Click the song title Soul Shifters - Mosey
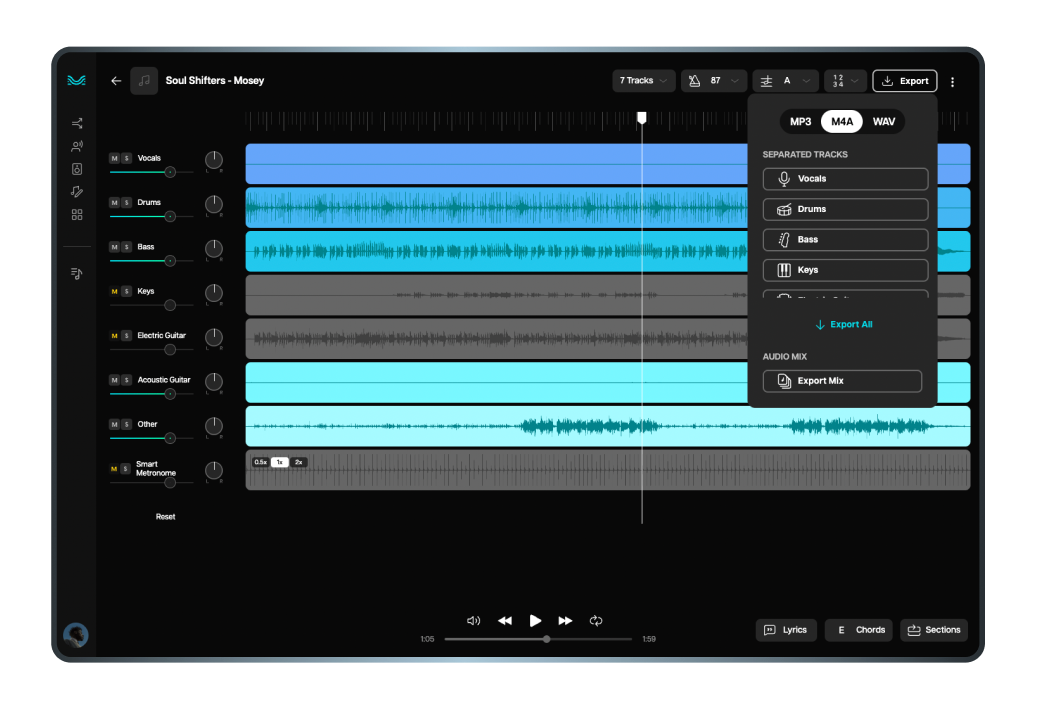This screenshot has height=709, width=1037. point(215,81)
